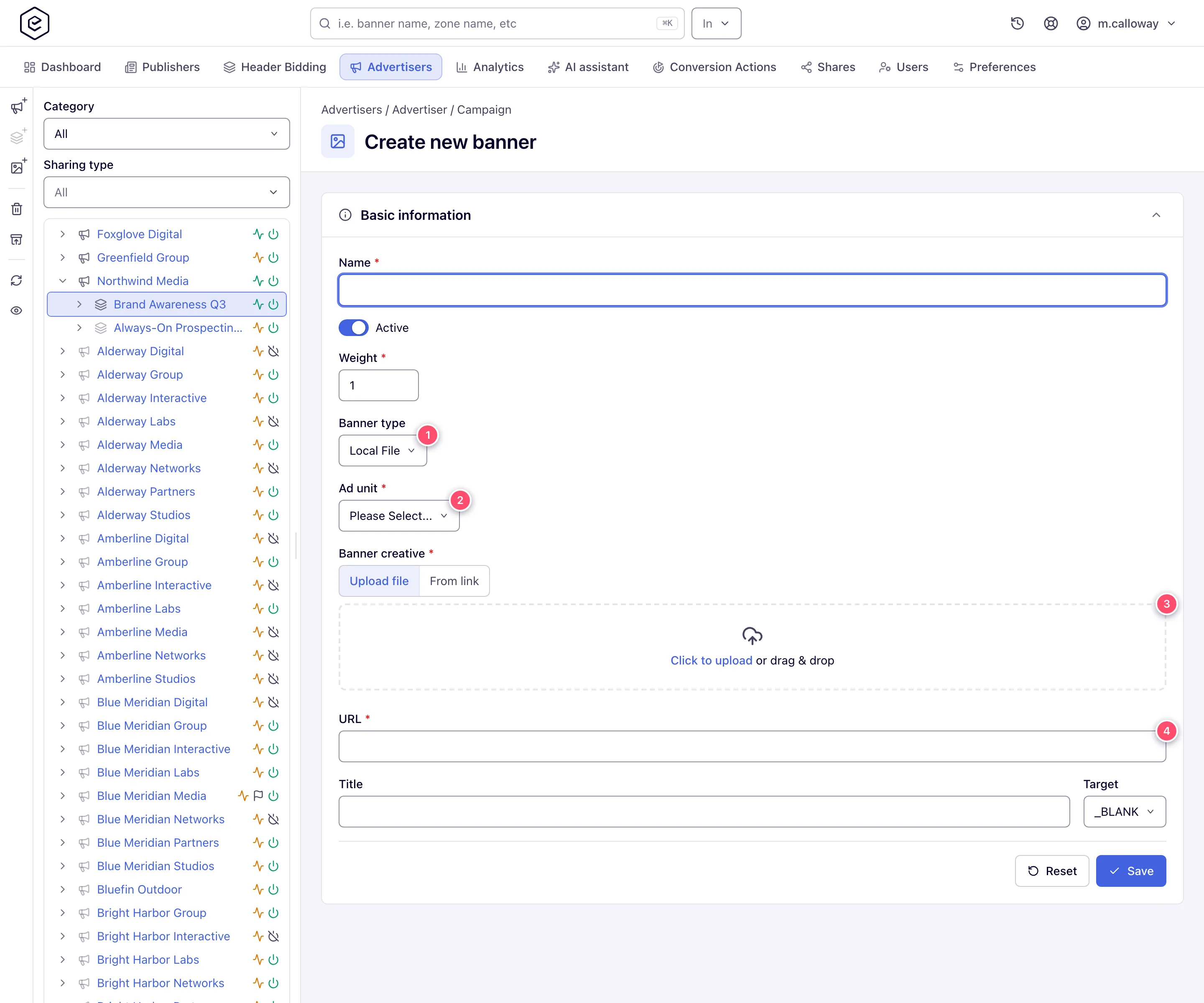
Task: Open the help lifebuoy icon
Action: (1050, 23)
